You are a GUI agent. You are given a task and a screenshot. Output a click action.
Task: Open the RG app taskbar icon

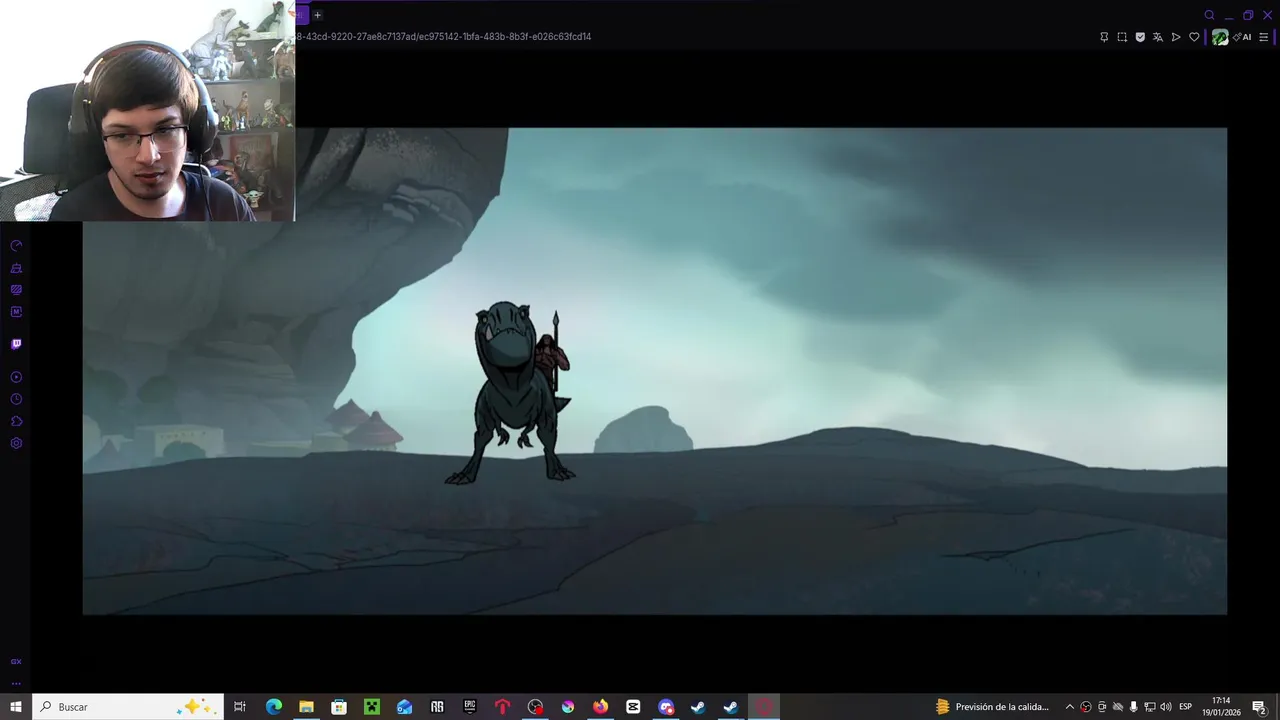[x=437, y=707]
